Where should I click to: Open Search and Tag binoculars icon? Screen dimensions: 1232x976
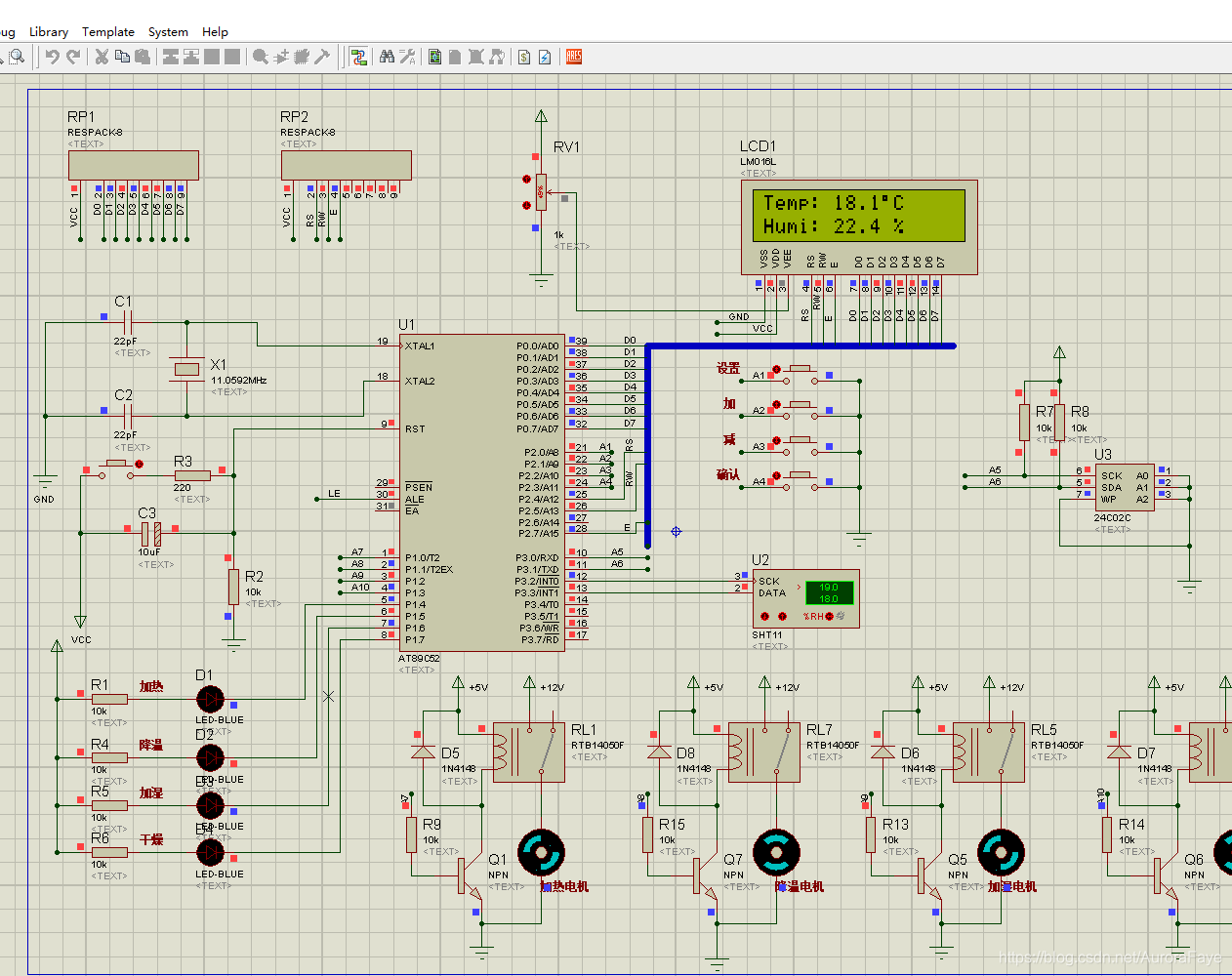click(388, 57)
